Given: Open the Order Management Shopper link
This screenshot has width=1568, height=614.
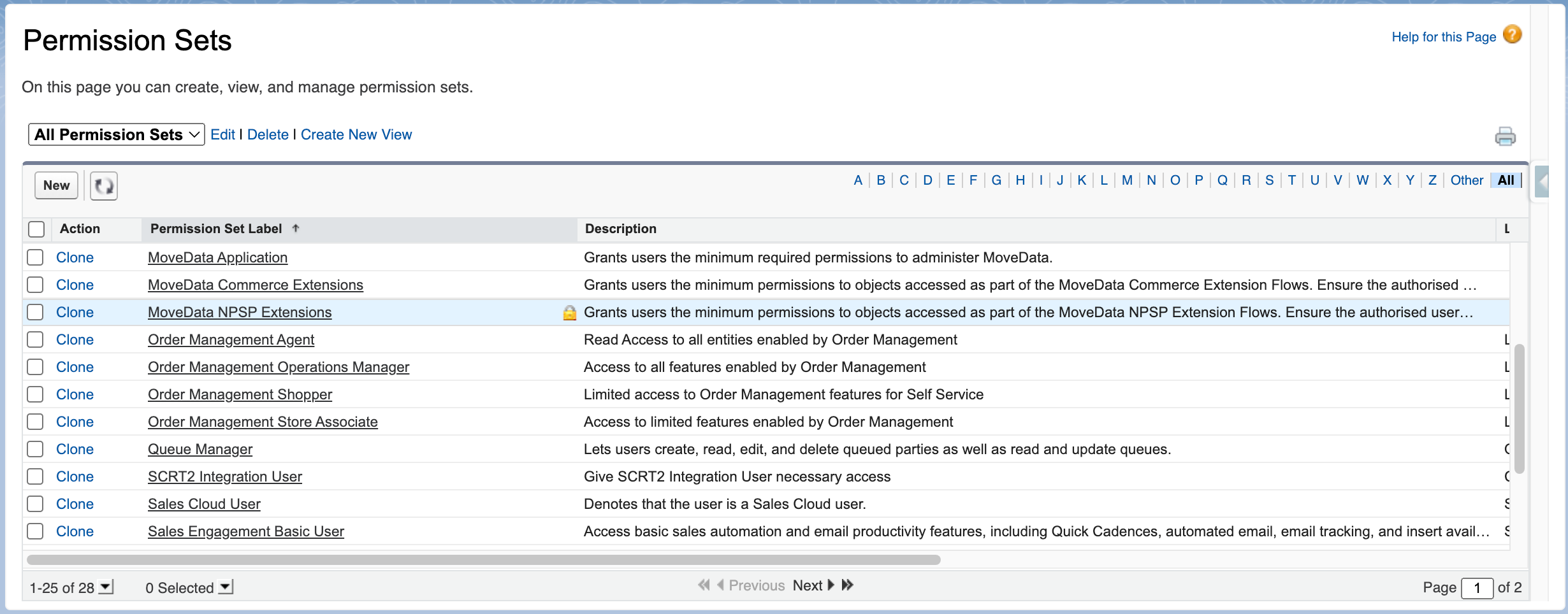Looking at the screenshot, I should (240, 395).
